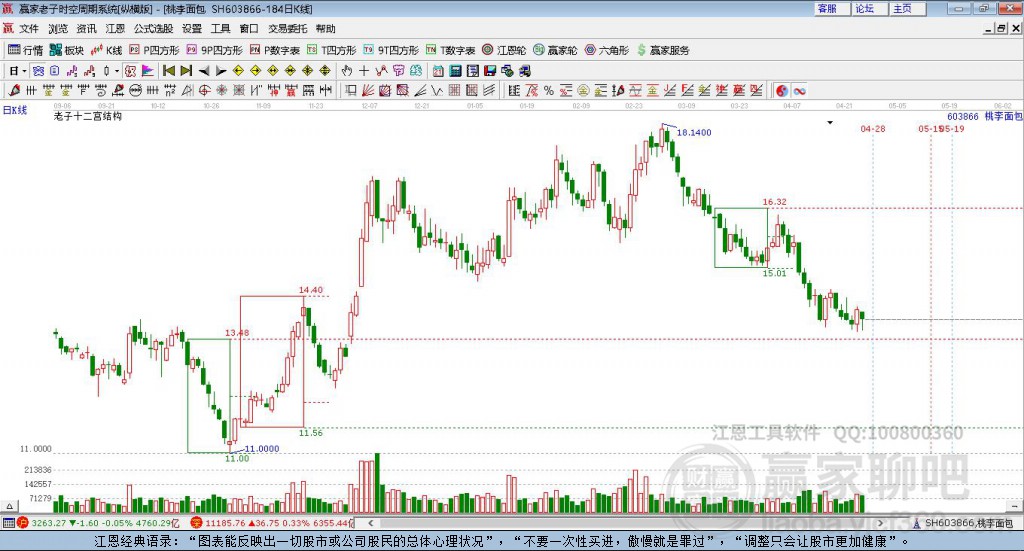Select the red pen drawing tool
Screen dimensions: 1024x551
coord(14,91)
